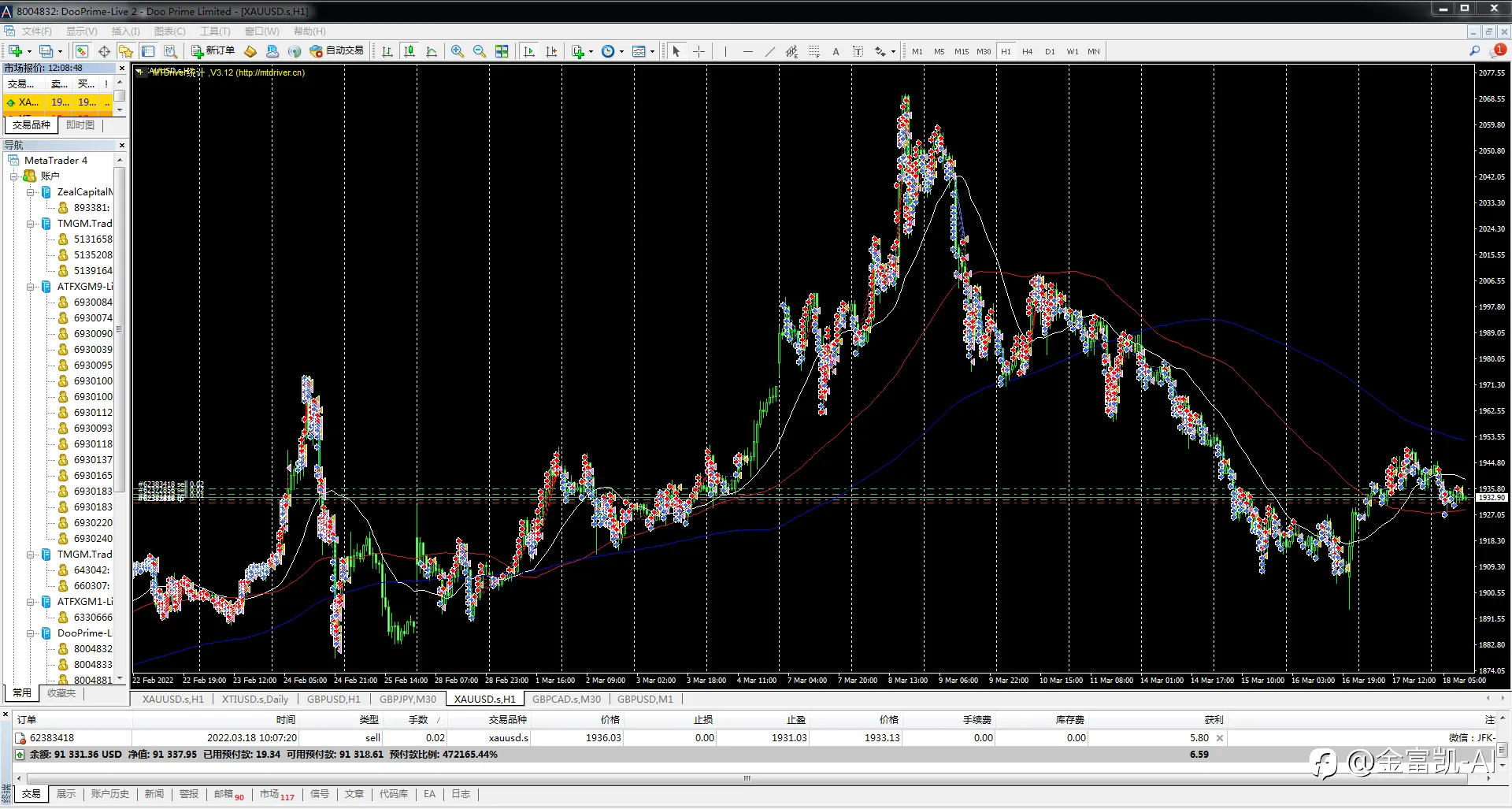Open the chat notification bubble icon

pyautogui.click(x=1497, y=51)
